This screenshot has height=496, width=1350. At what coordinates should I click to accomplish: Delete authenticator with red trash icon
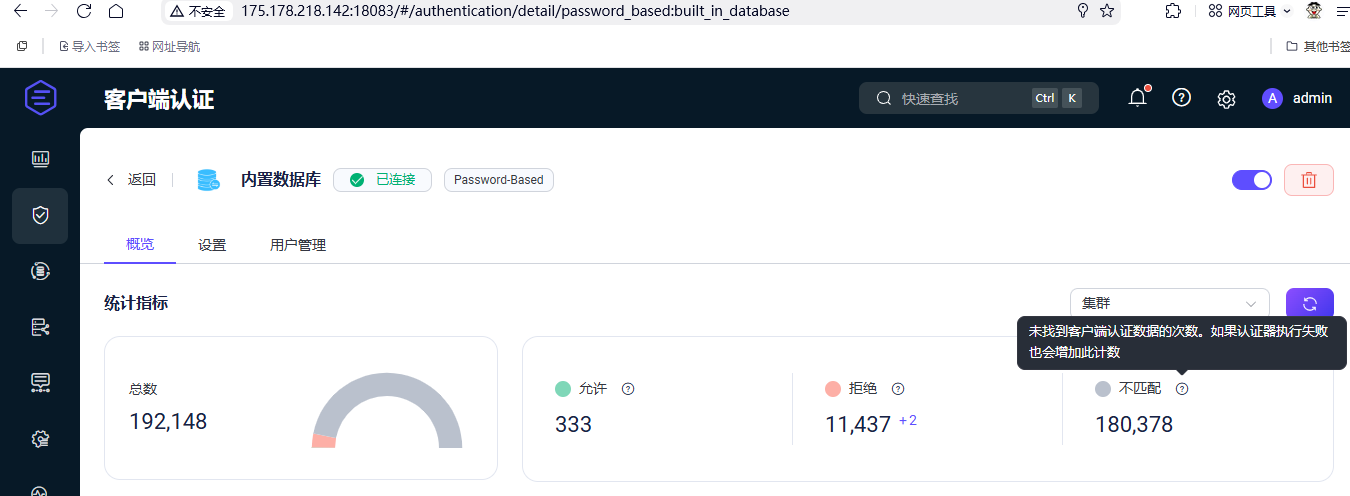pos(1308,180)
